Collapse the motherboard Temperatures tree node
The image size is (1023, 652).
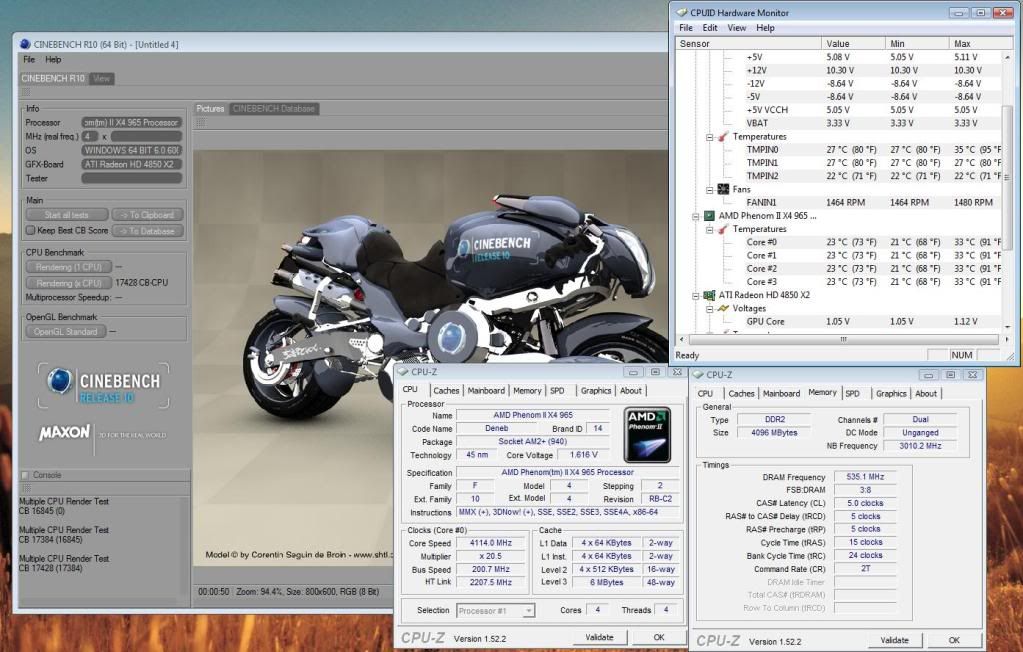(x=709, y=137)
